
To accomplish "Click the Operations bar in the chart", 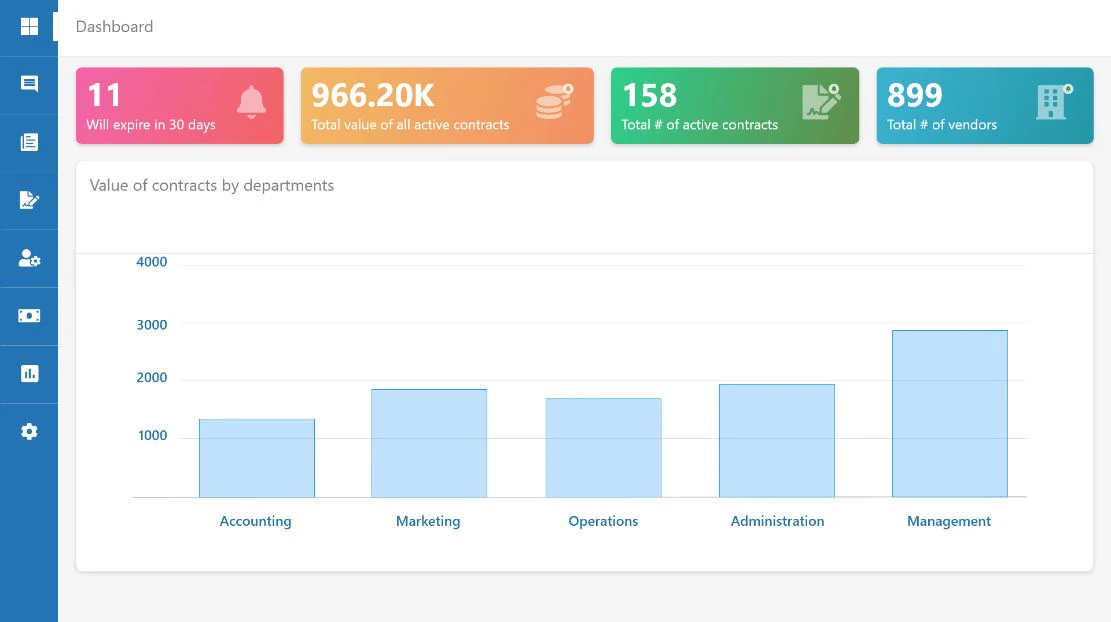I will 604,448.
